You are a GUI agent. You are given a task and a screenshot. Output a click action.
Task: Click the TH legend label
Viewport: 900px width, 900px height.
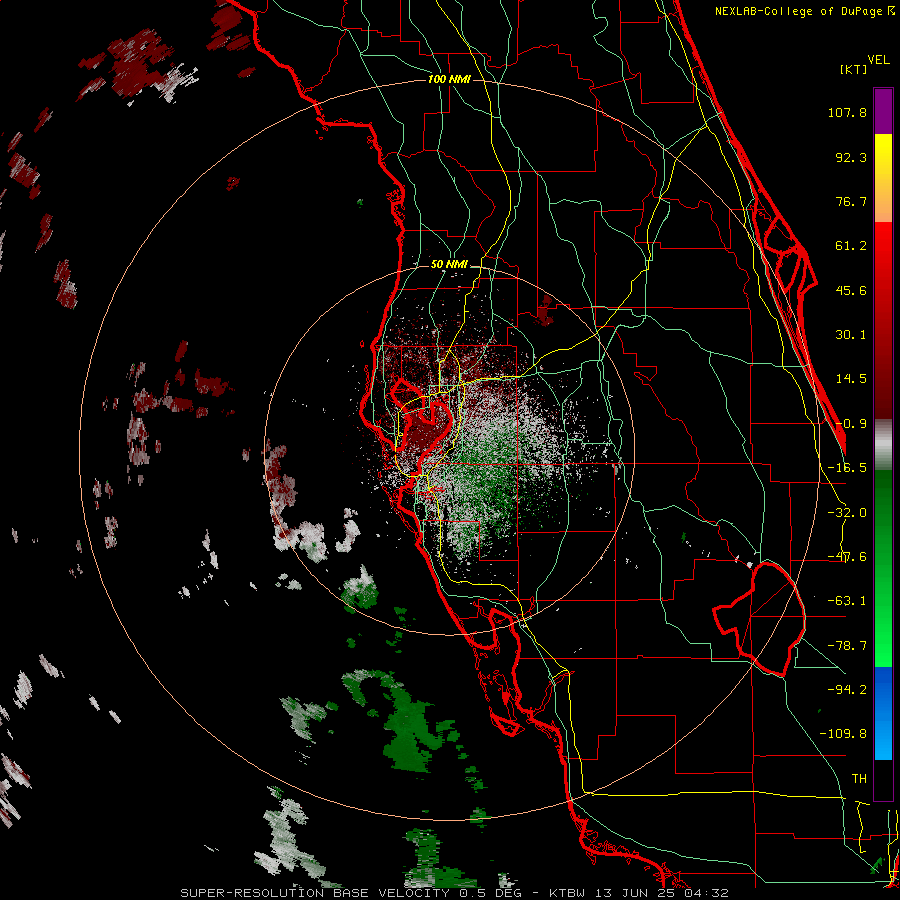[859, 779]
